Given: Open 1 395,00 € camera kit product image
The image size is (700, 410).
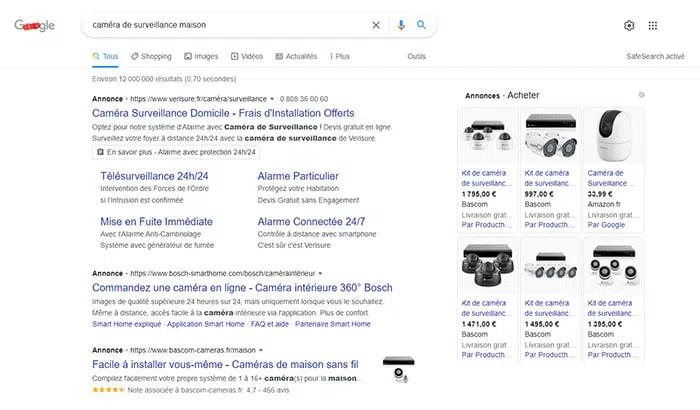Looking at the screenshot, I should coord(614,266).
